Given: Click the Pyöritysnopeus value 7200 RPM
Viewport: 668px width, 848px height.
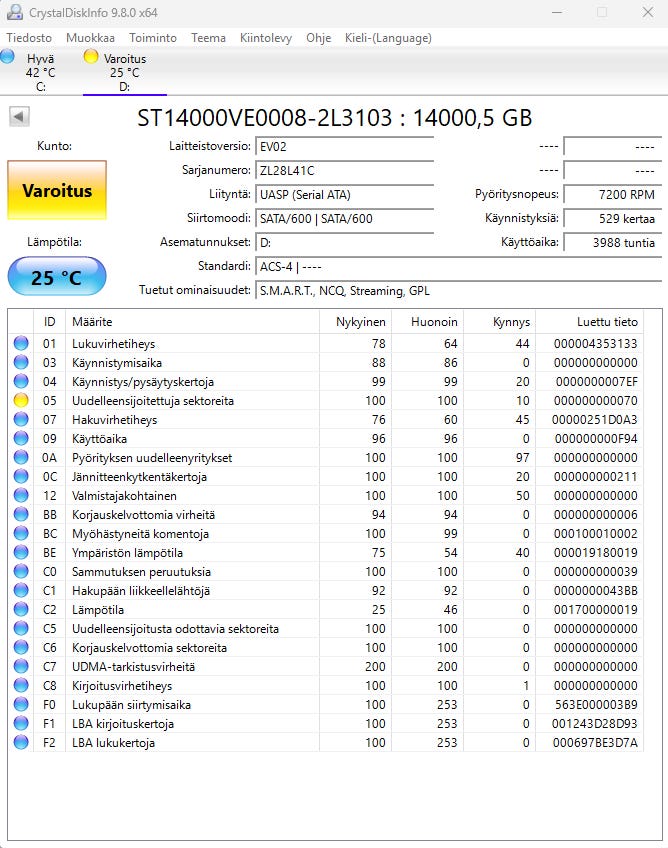Looking at the screenshot, I should (x=613, y=195).
